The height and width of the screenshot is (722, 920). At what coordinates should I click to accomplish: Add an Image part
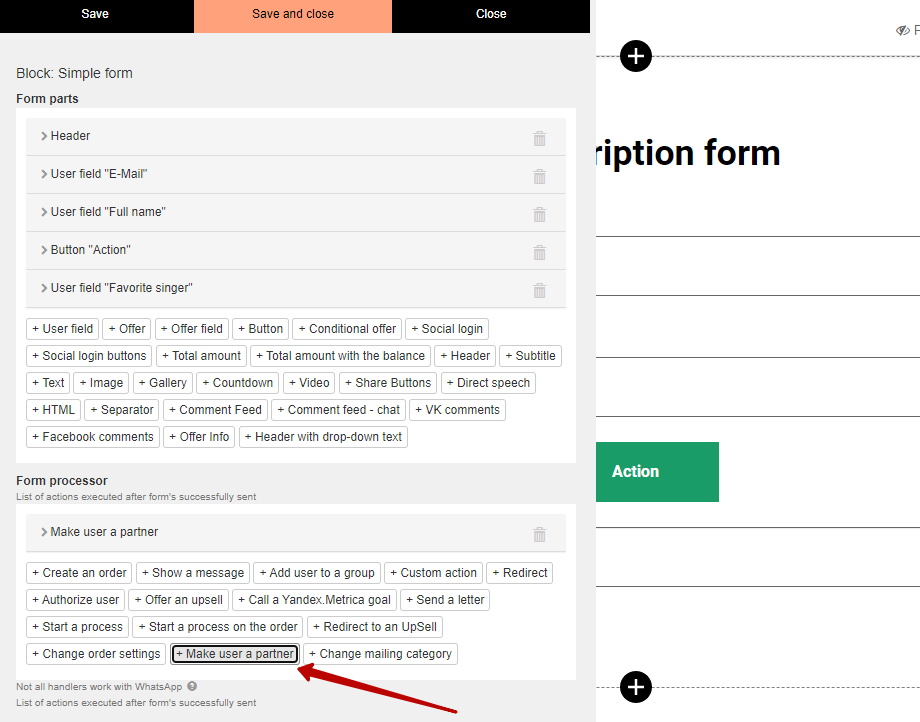(x=102, y=383)
